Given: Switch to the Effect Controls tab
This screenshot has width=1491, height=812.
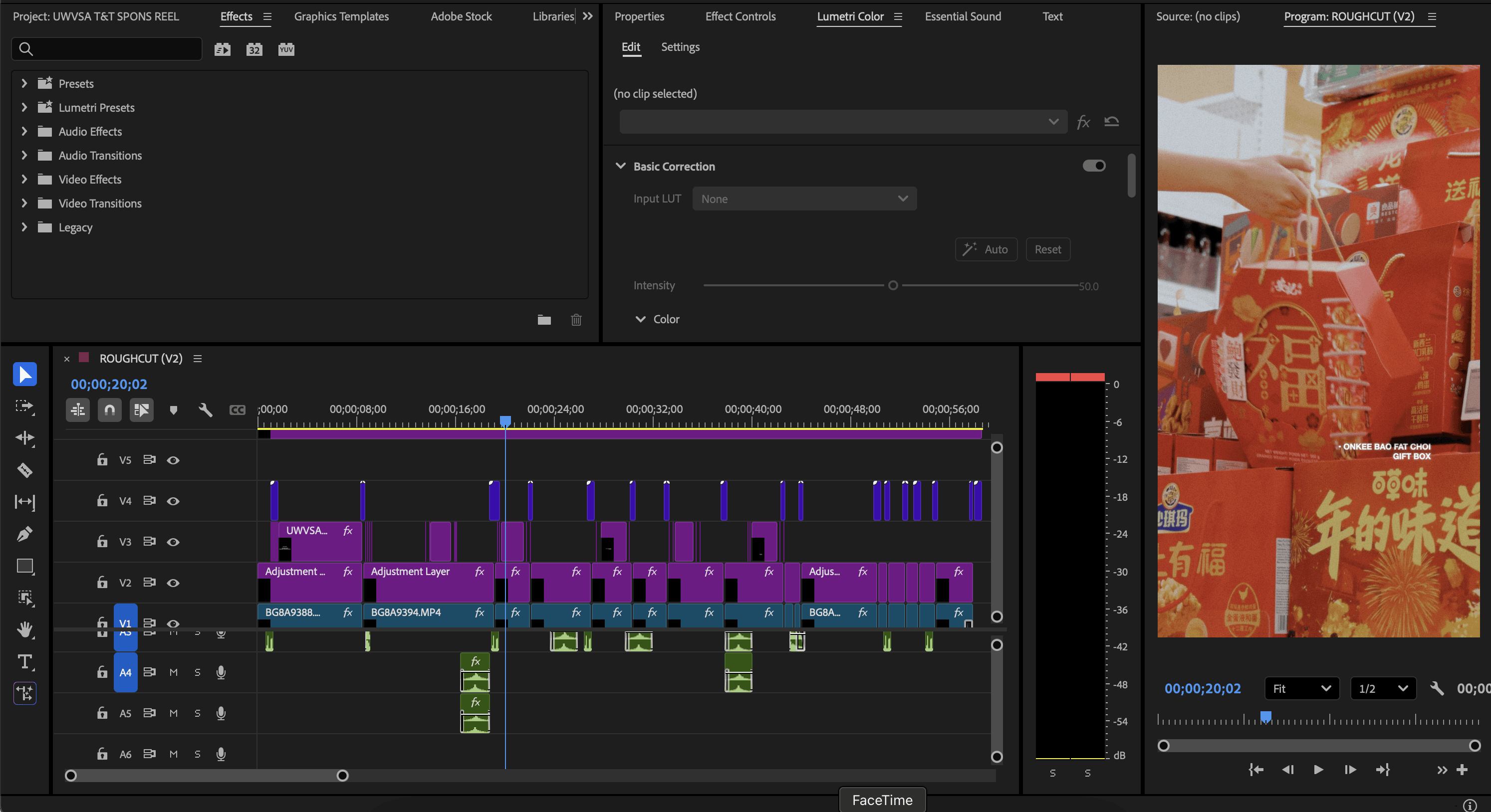Looking at the screenshot, I should click(x=740, y=16).
